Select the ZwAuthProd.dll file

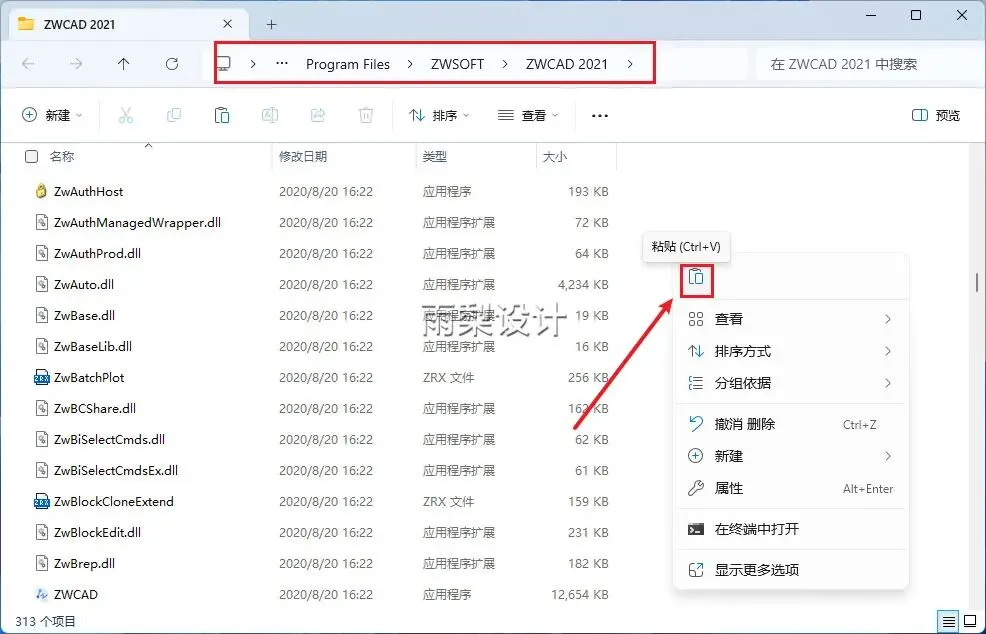point(97,253)
